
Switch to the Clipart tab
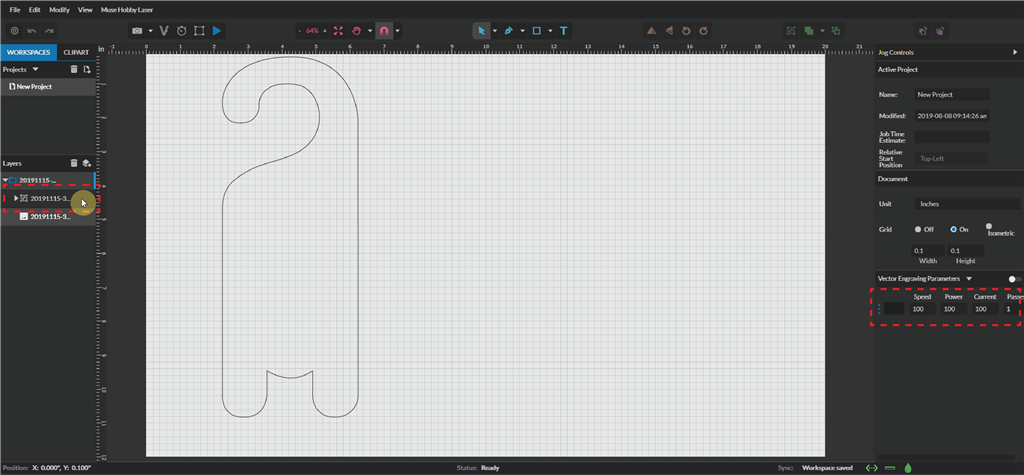coord(75,51)
